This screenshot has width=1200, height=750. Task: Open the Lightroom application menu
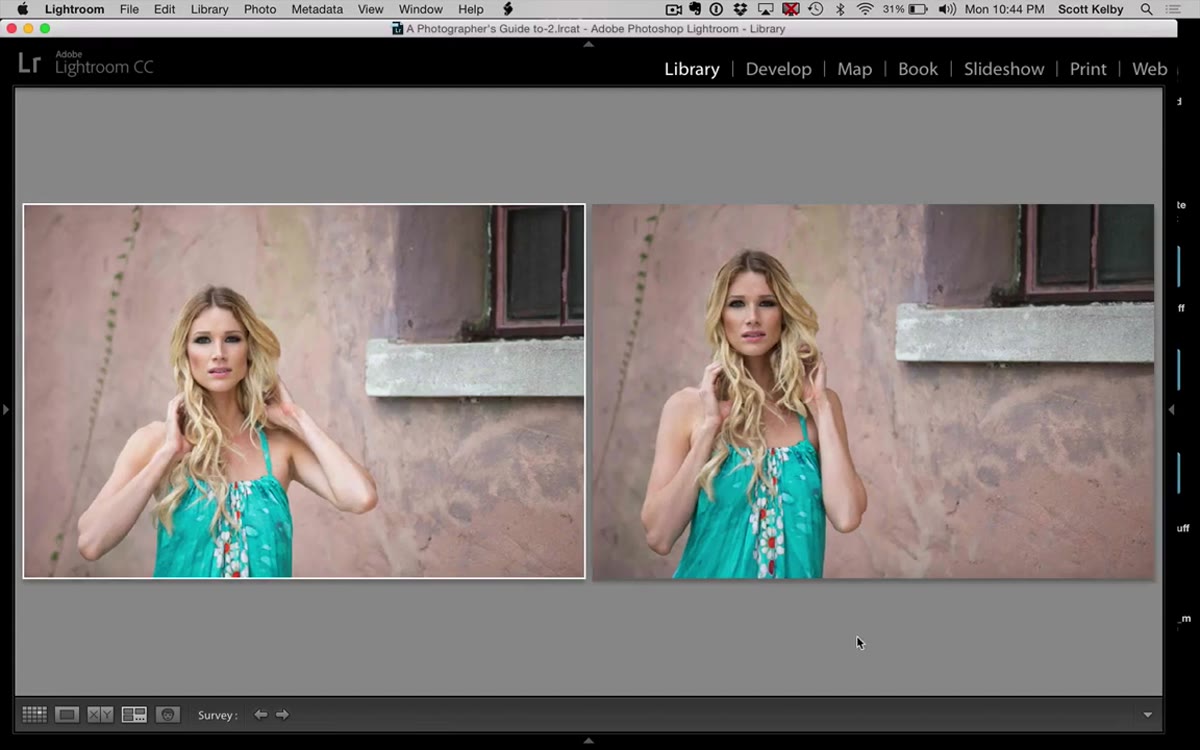74,9
